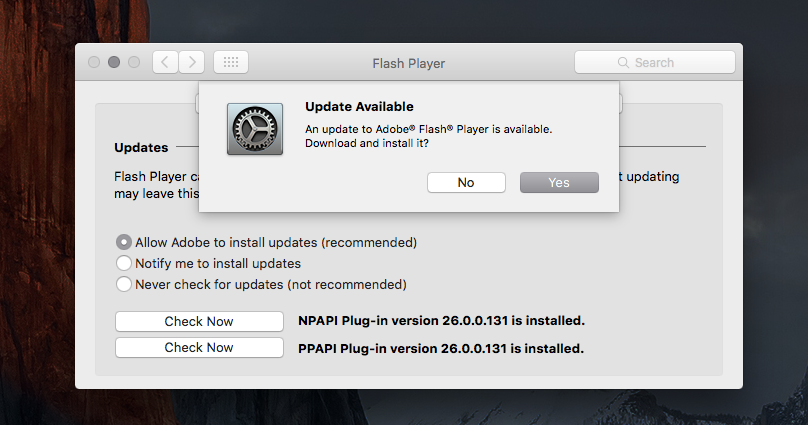Show all preferences with the grid icon
This screenshot has height=425, width=808.
point(231,62)
